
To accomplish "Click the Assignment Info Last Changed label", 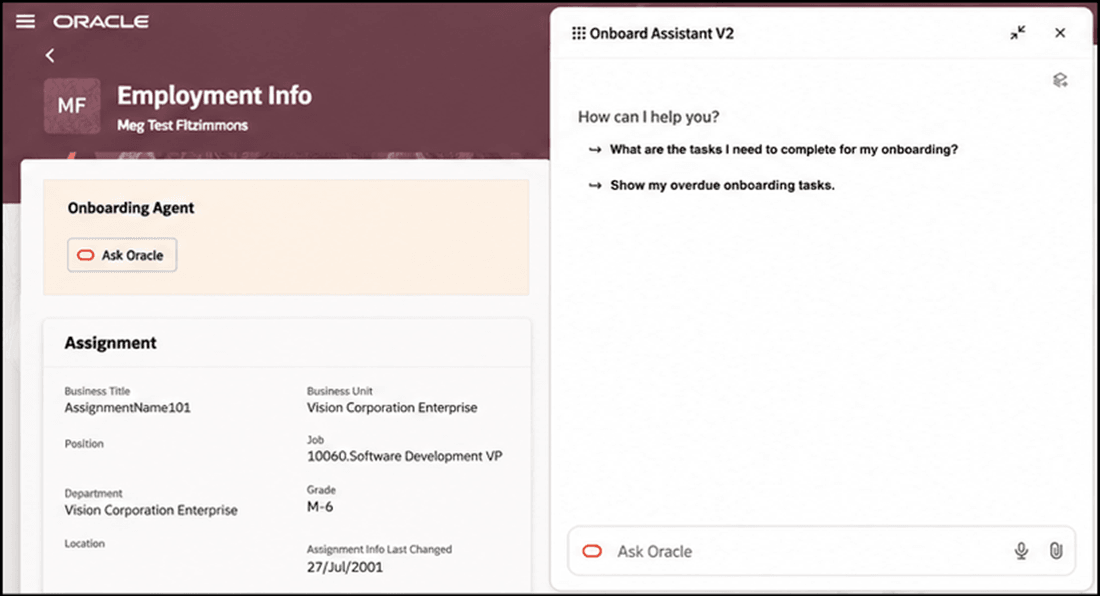I will point(379,550).
